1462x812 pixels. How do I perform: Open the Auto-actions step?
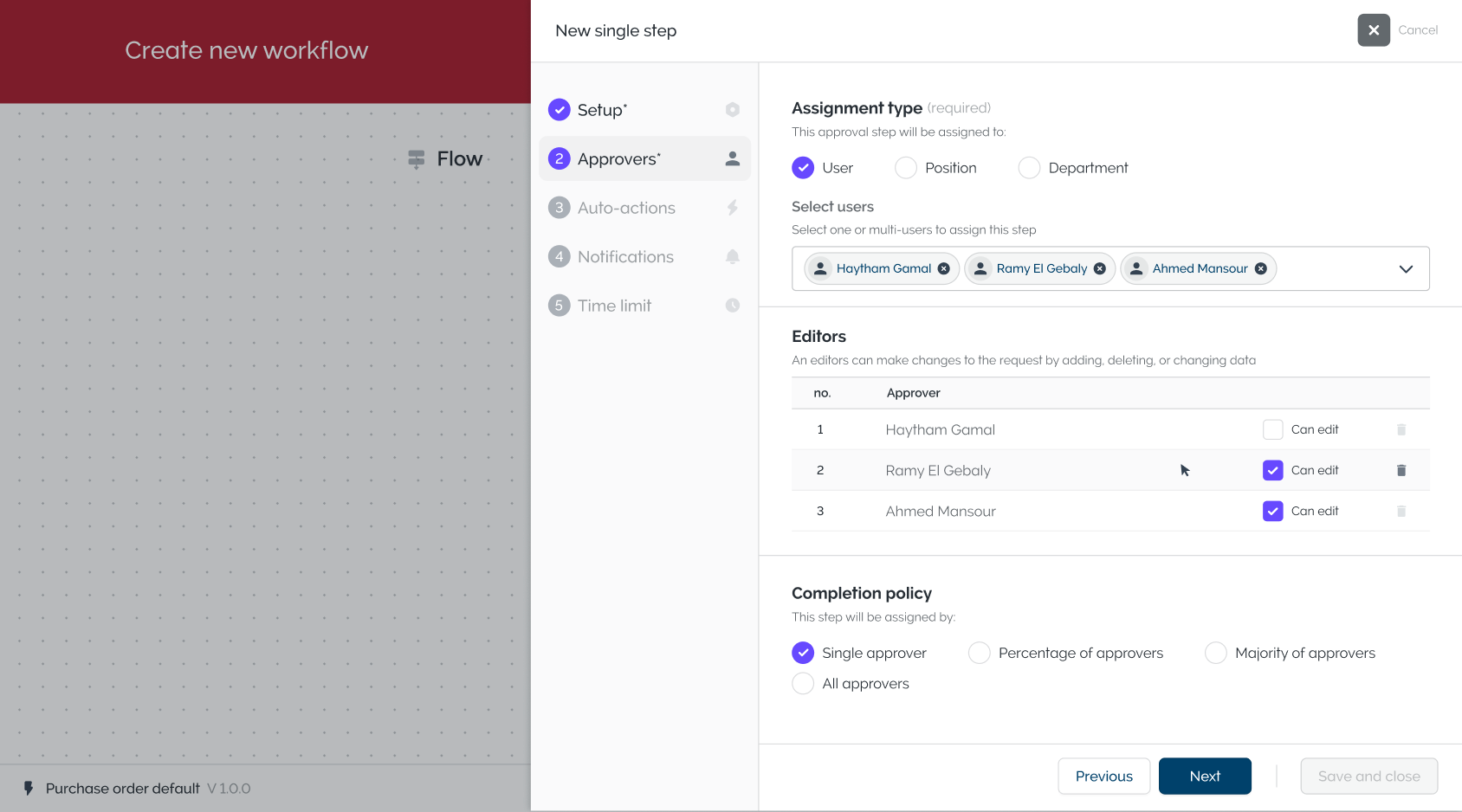(x=626, y=209)
